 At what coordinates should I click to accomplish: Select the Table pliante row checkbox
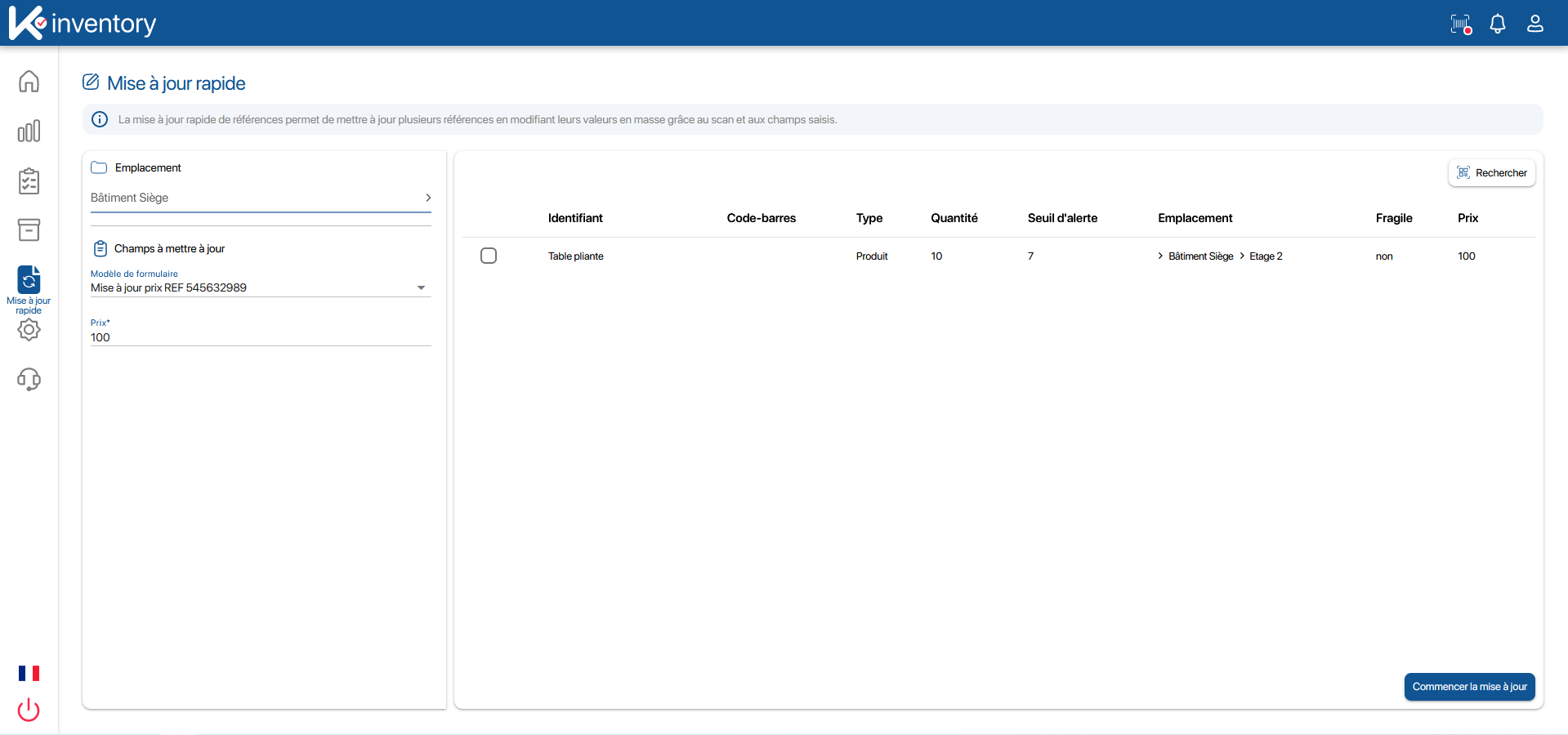(x=489, y=256)
